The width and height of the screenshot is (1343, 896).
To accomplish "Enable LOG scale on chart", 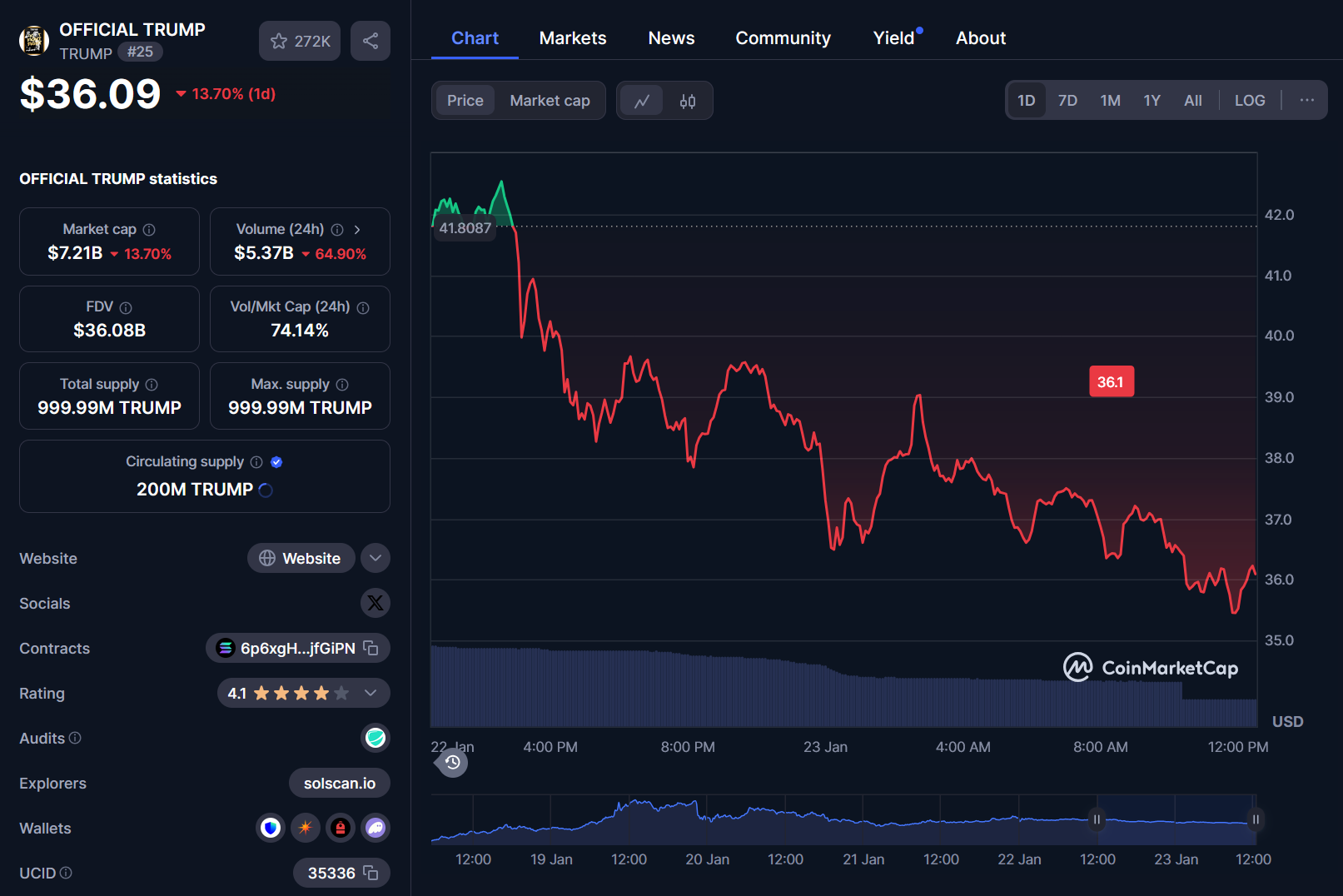I will point(1250,100).
